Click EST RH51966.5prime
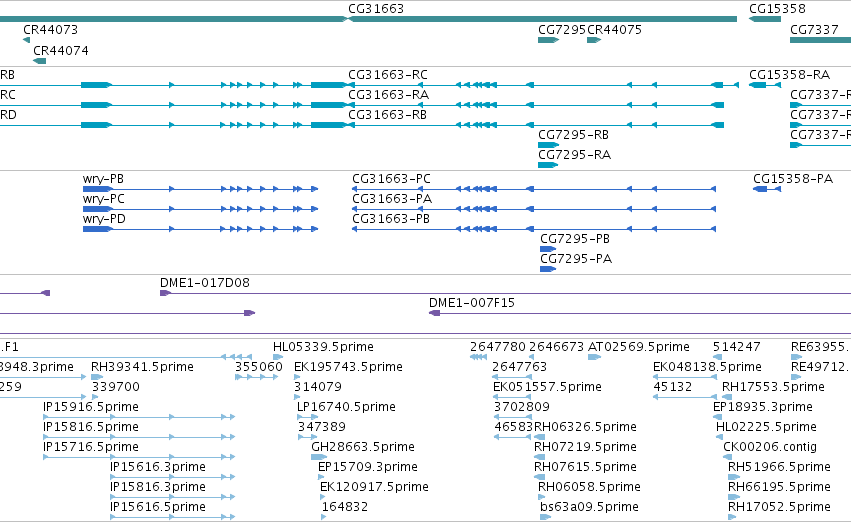Viewport: 851px width, 522px height. pos(779,467)
